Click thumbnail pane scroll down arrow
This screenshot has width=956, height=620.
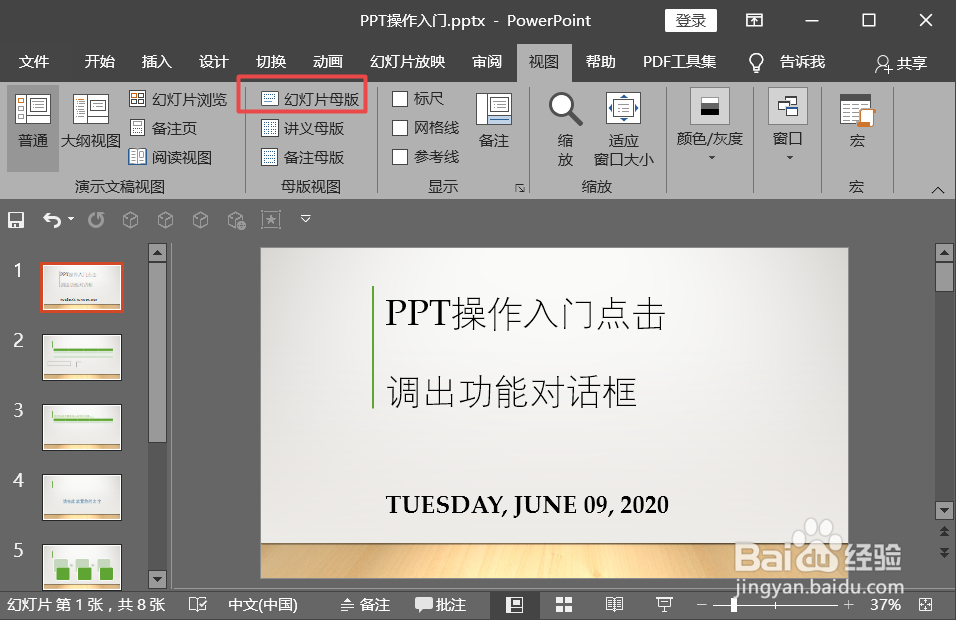(157, 578)
